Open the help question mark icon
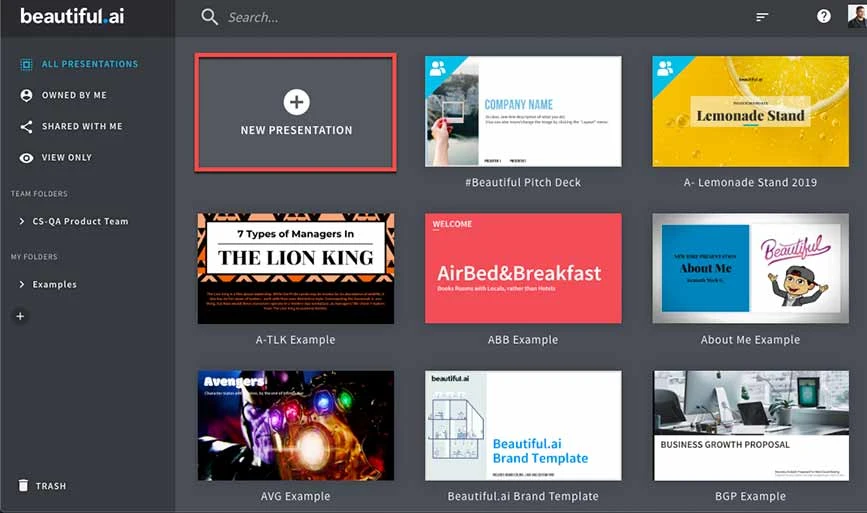This screenshot has width=867, height=513. 824,17
